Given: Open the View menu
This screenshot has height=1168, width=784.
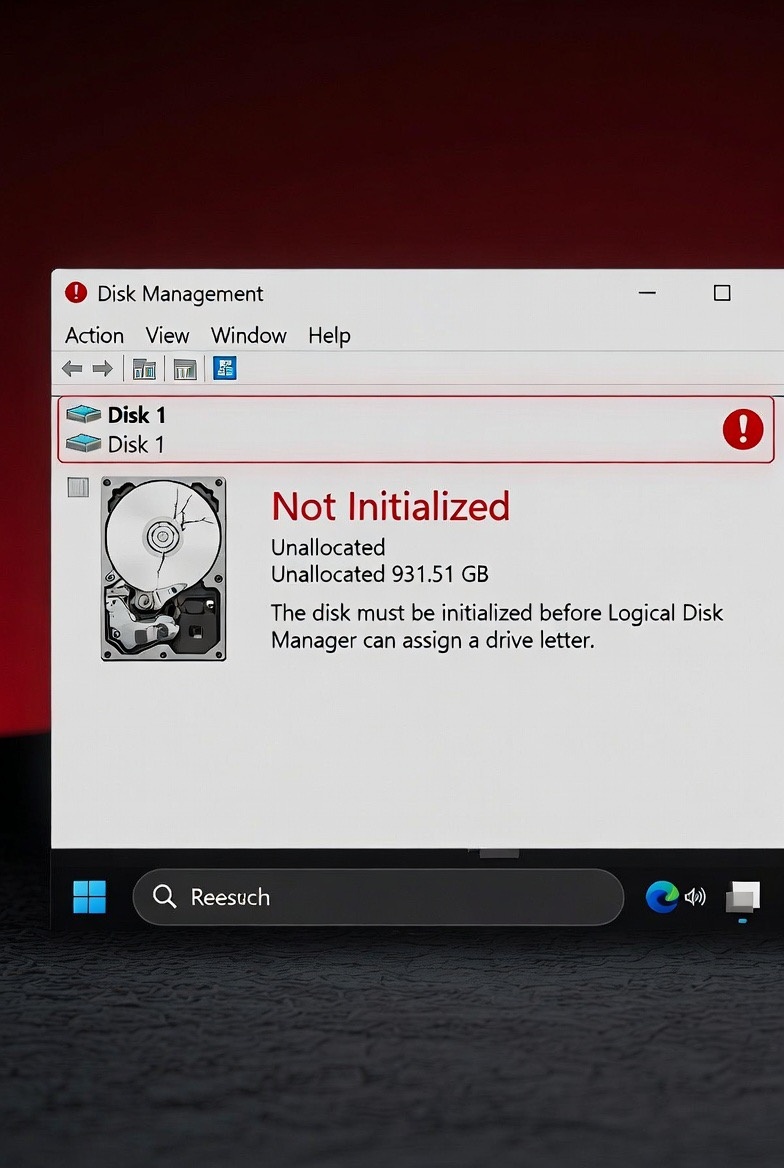Looking at the screenshot, I should tap(168, 335).
